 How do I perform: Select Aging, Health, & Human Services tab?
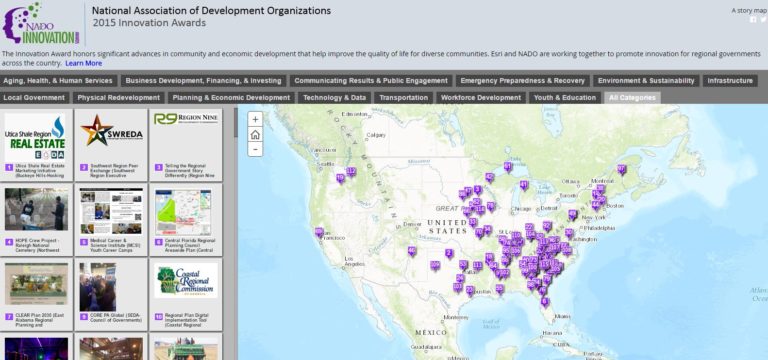point(58,81)
